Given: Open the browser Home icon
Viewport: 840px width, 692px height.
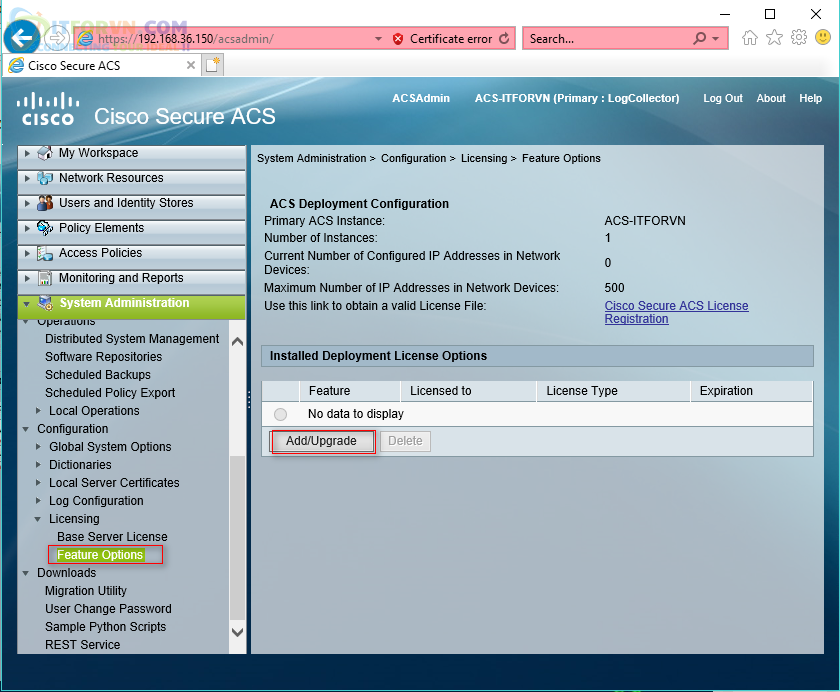Looking at the screenshot, I should click(749, 38).
